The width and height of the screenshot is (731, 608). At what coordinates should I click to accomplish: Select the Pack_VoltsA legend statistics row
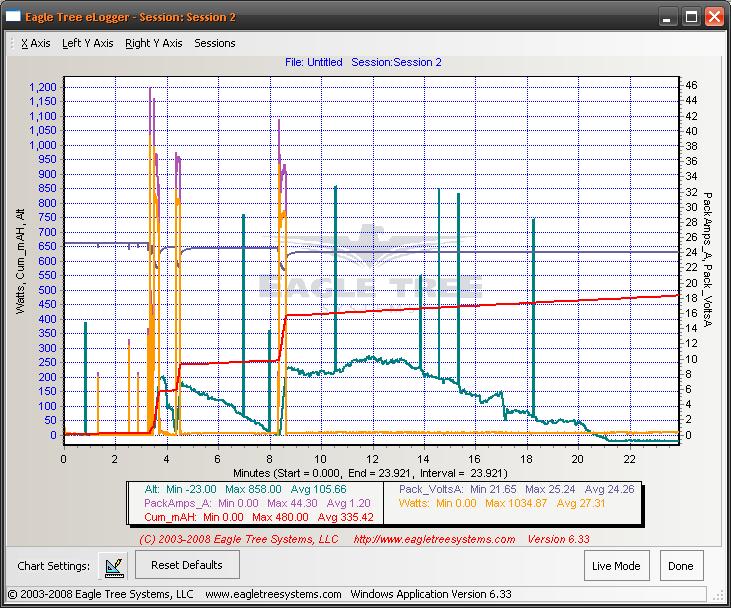click(x=517, y=489)
